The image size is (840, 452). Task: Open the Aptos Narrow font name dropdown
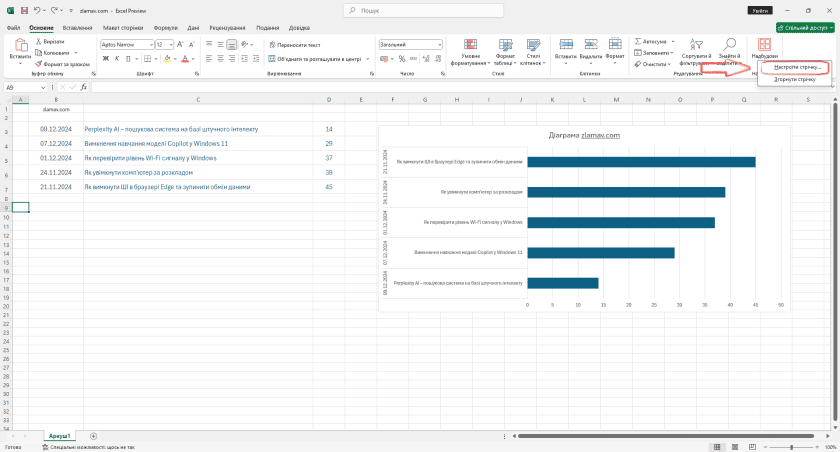click(151, 44)
